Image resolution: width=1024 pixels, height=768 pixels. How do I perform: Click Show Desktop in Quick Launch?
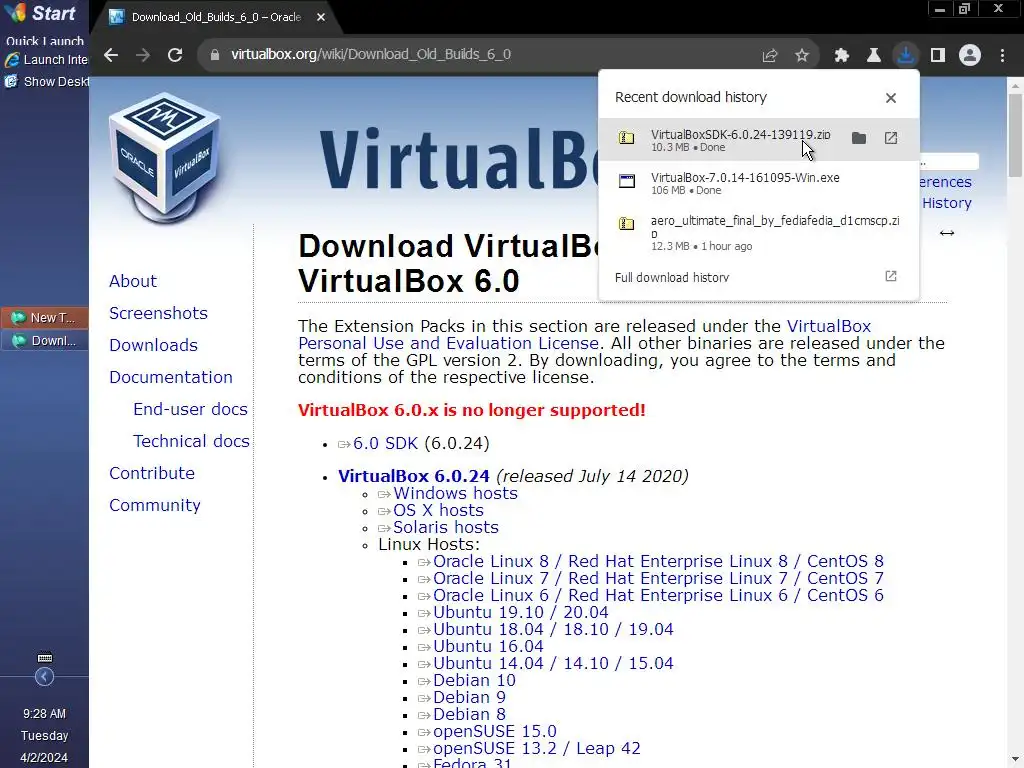point(46,82)
